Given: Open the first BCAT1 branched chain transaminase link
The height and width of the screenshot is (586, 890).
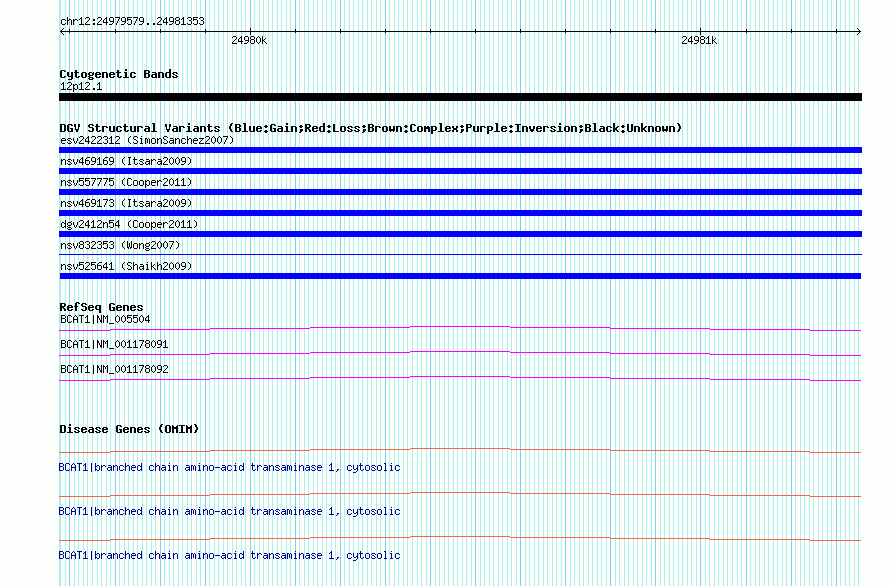Looking at the screenshot, I should point(229,467).
